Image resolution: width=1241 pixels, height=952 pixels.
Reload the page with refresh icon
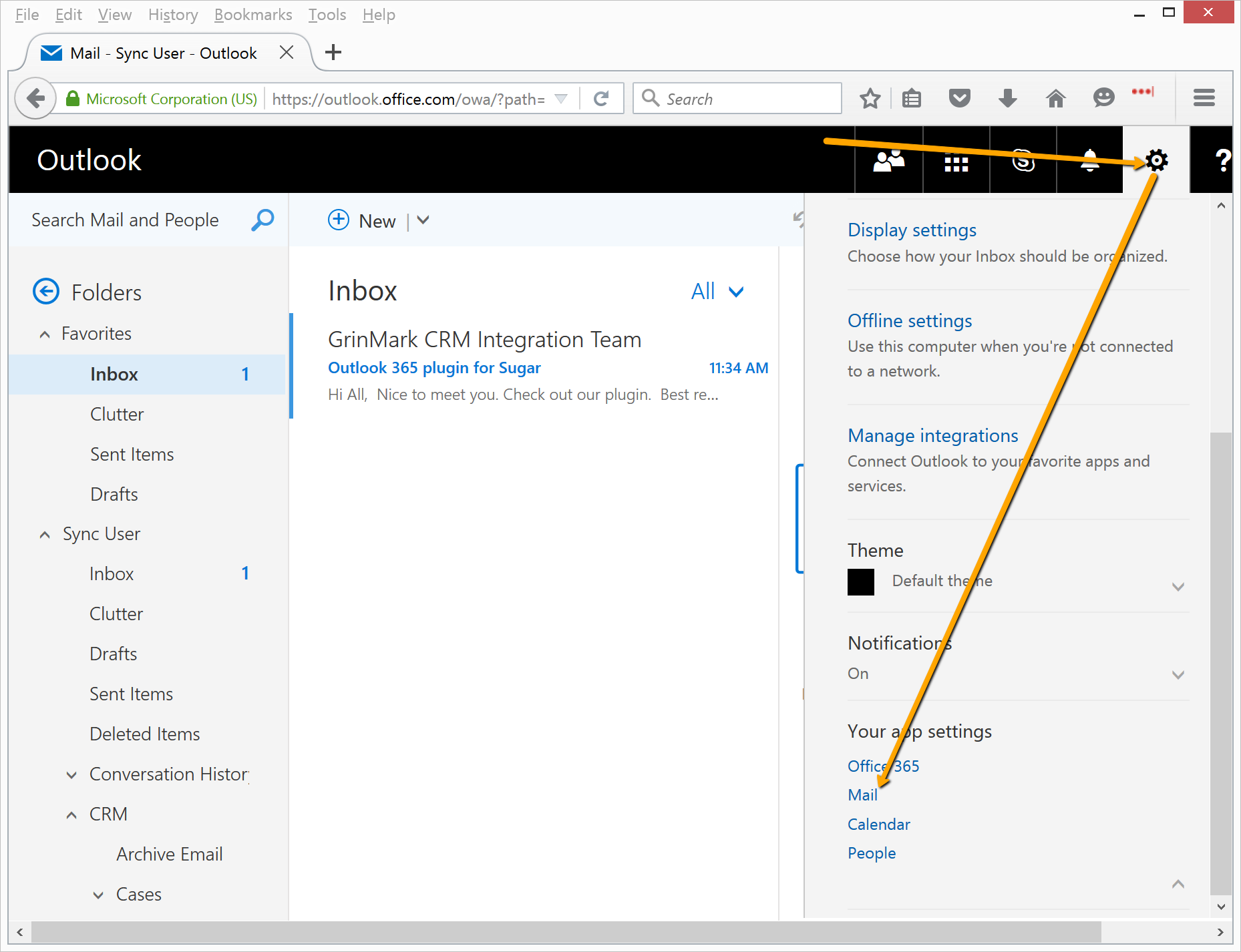point(601,99)
